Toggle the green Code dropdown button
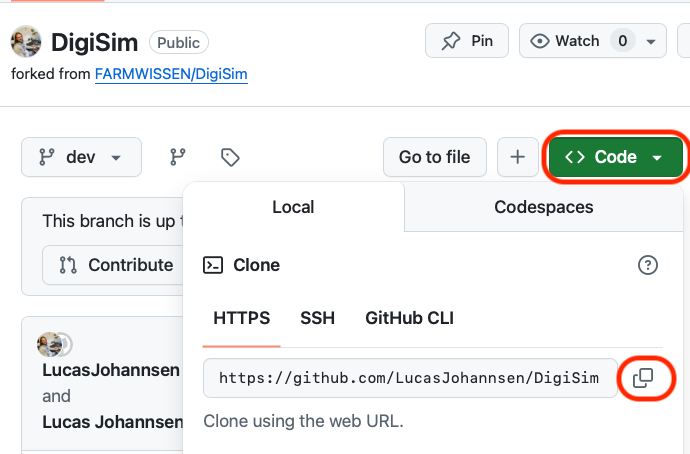 pyautogui.click(x=615, y=157)
